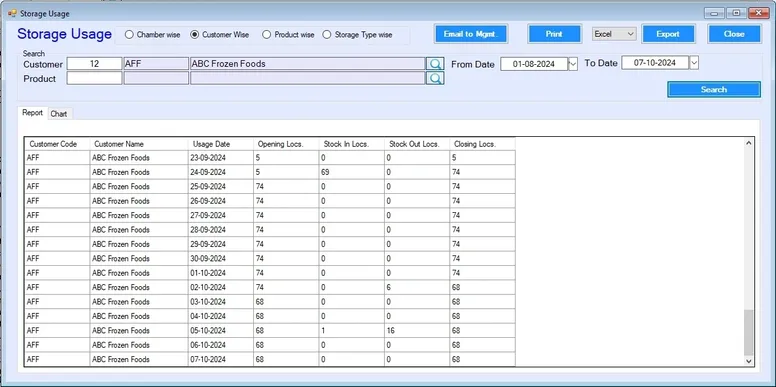This screenshot has width=776, height=387.
Task: Click the 23-09-2024 usage date cell
Action: click(x=220, y=158)
